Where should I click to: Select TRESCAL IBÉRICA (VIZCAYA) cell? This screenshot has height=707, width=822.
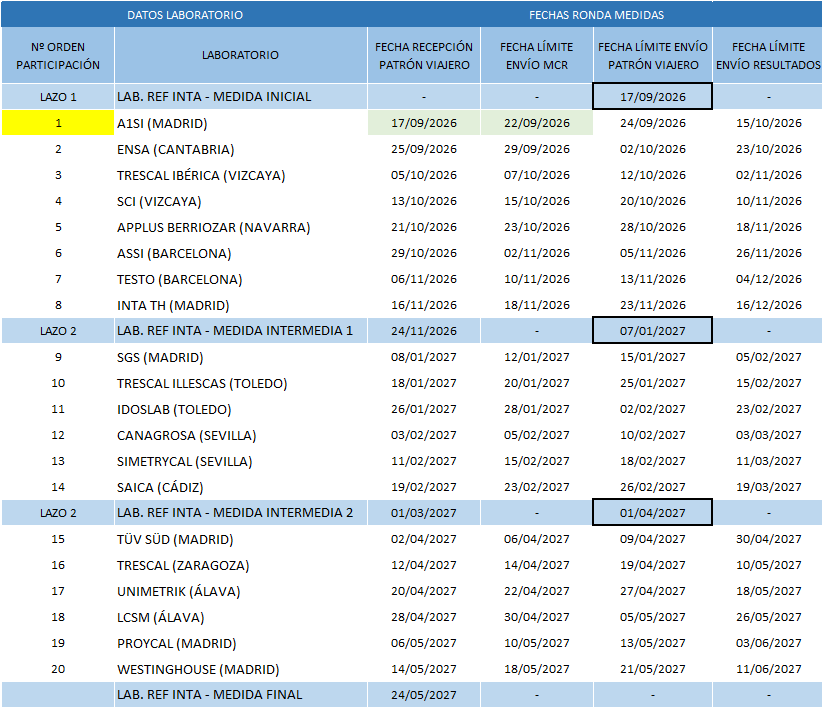tap(241, 175)
